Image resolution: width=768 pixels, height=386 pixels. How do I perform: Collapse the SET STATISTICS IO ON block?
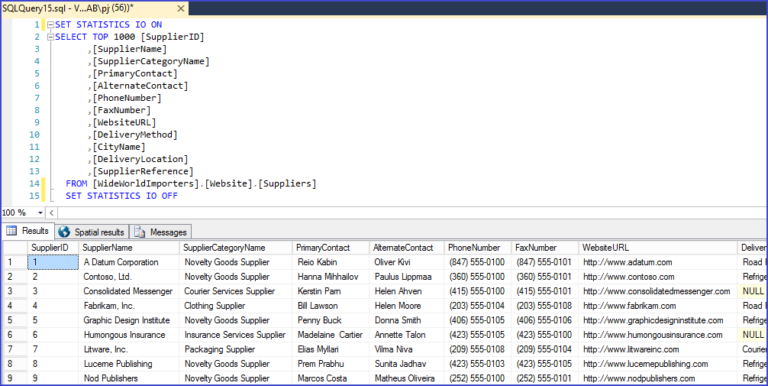[x=50, y=25]
